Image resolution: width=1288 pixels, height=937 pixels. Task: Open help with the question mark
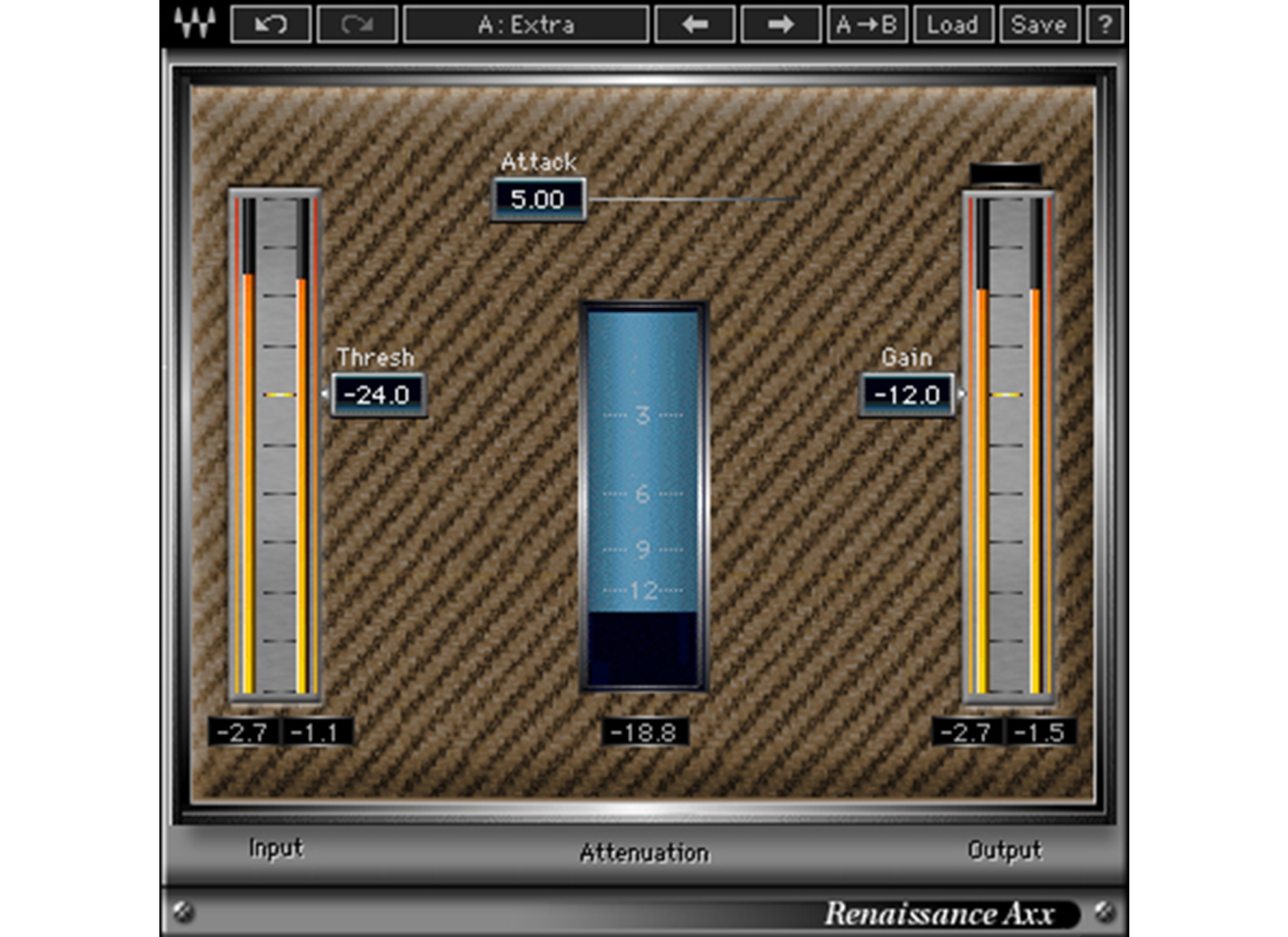tap(1105, 25)
